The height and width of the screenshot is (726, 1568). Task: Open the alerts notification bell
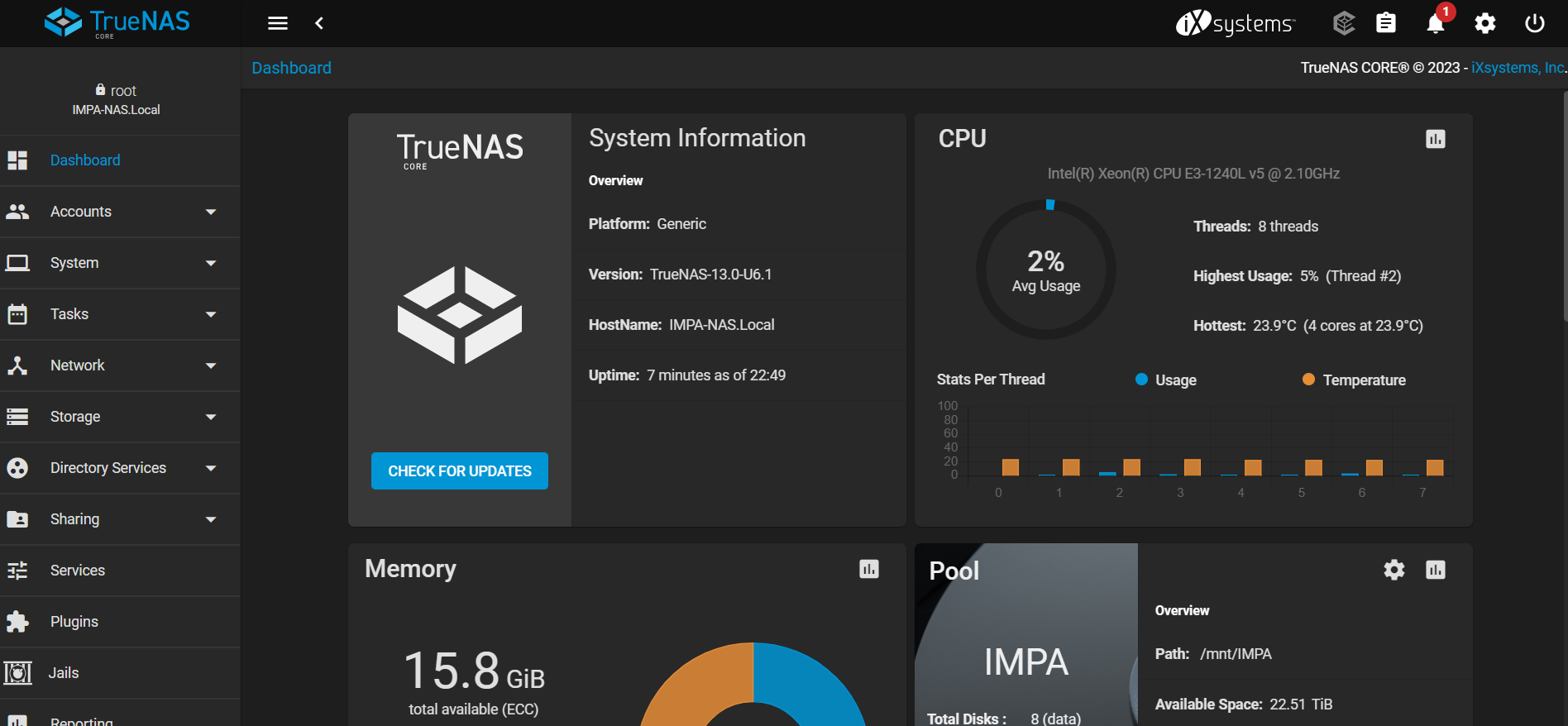tap(1435, 24)
